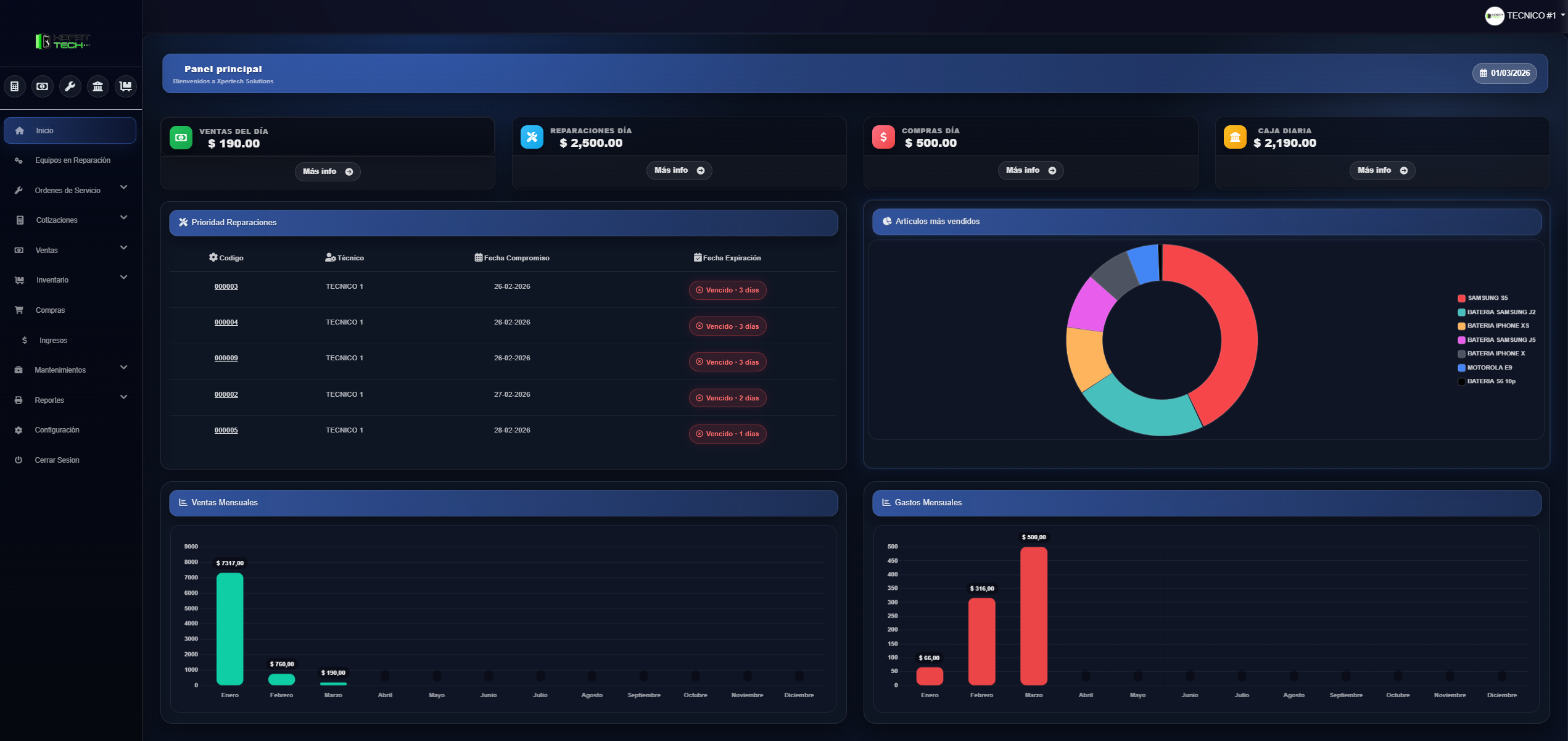Image resolution: width=1568 pixels, height=741 pixels.
Task: Expand the Ordenes de Servicio menu
Action: click(x=68, y=190)
